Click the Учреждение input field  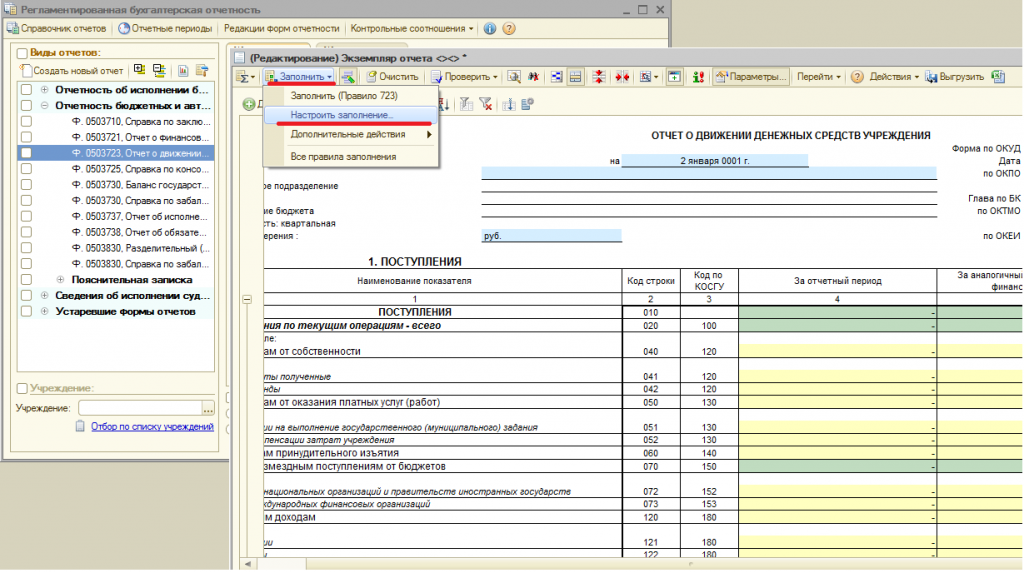[x=140, y=408]
